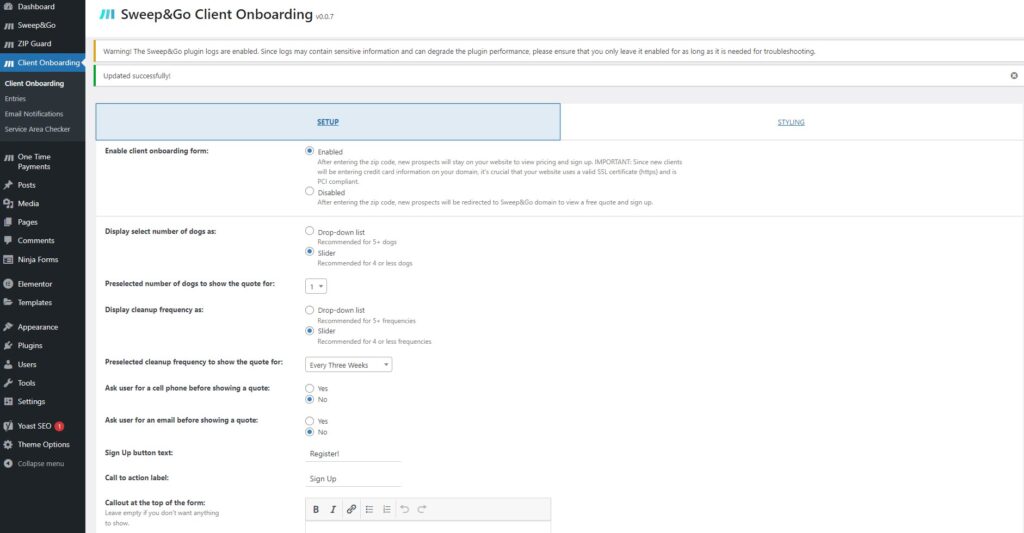This screenshot has height=533, width=1024.
Task: Click the Italic icon in callout editor
Action: pos(333,509)
